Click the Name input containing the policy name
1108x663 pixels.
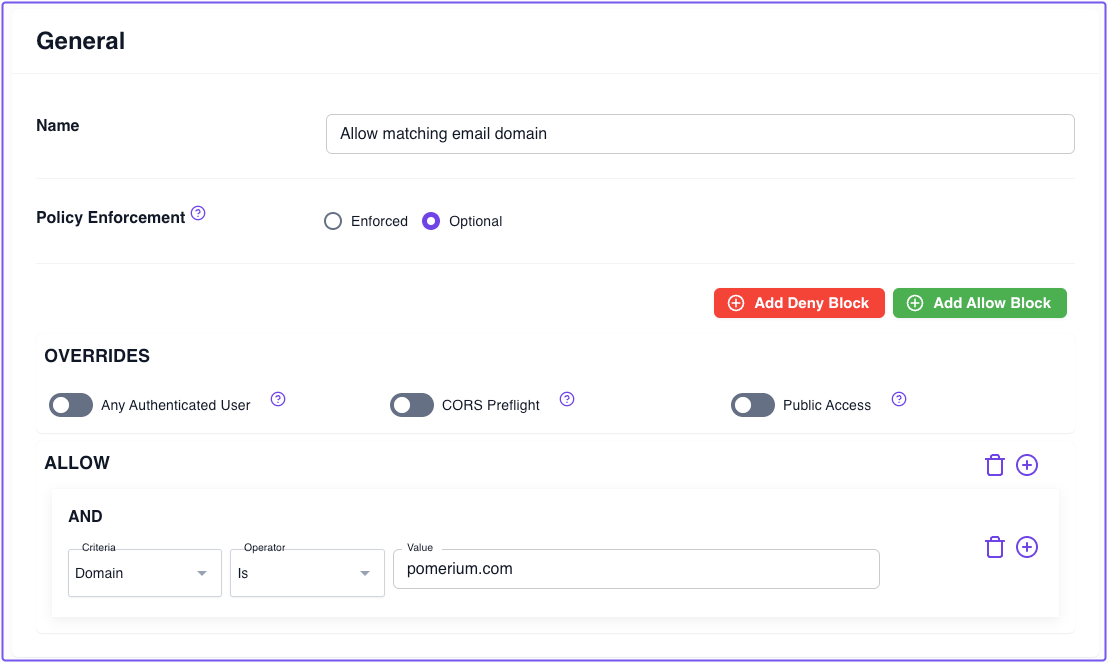tap(700, 133)
